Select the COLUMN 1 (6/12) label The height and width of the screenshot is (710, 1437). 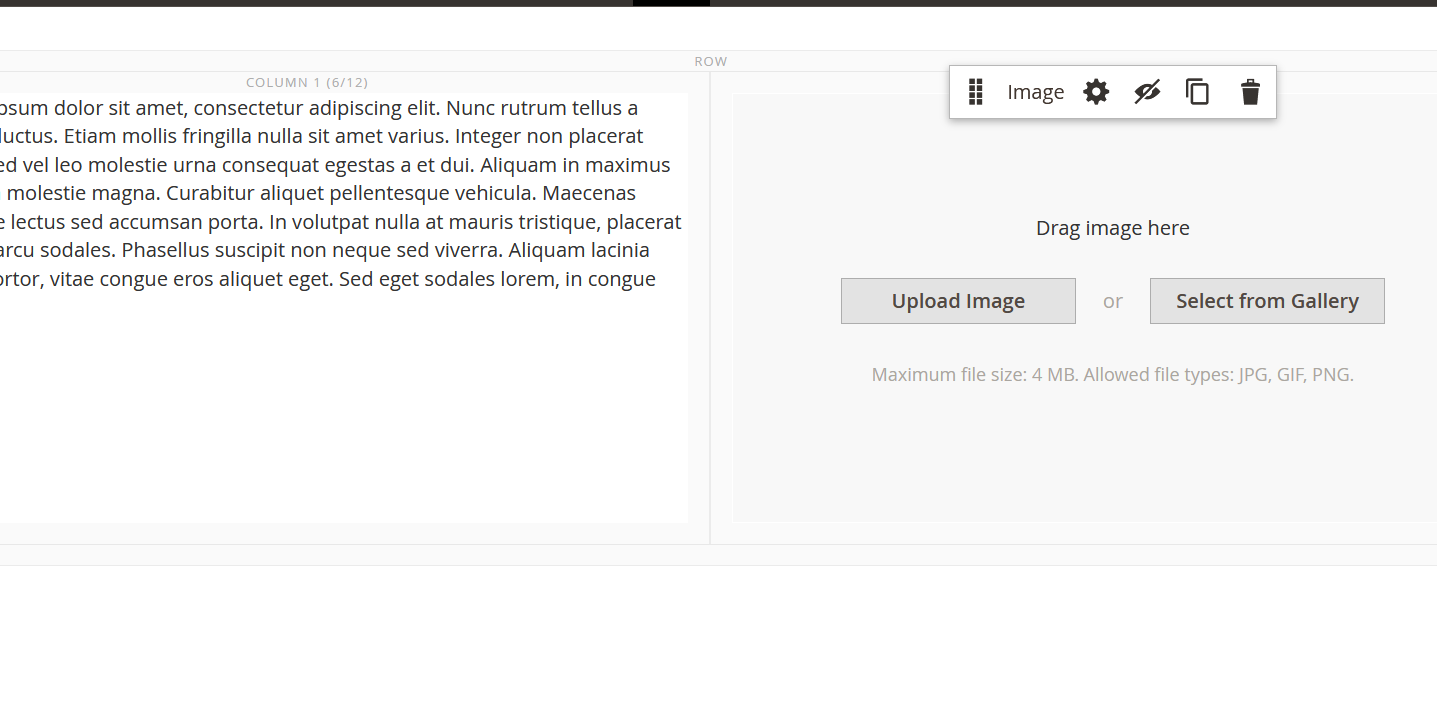pyautogui.click(x=307, y=83)
